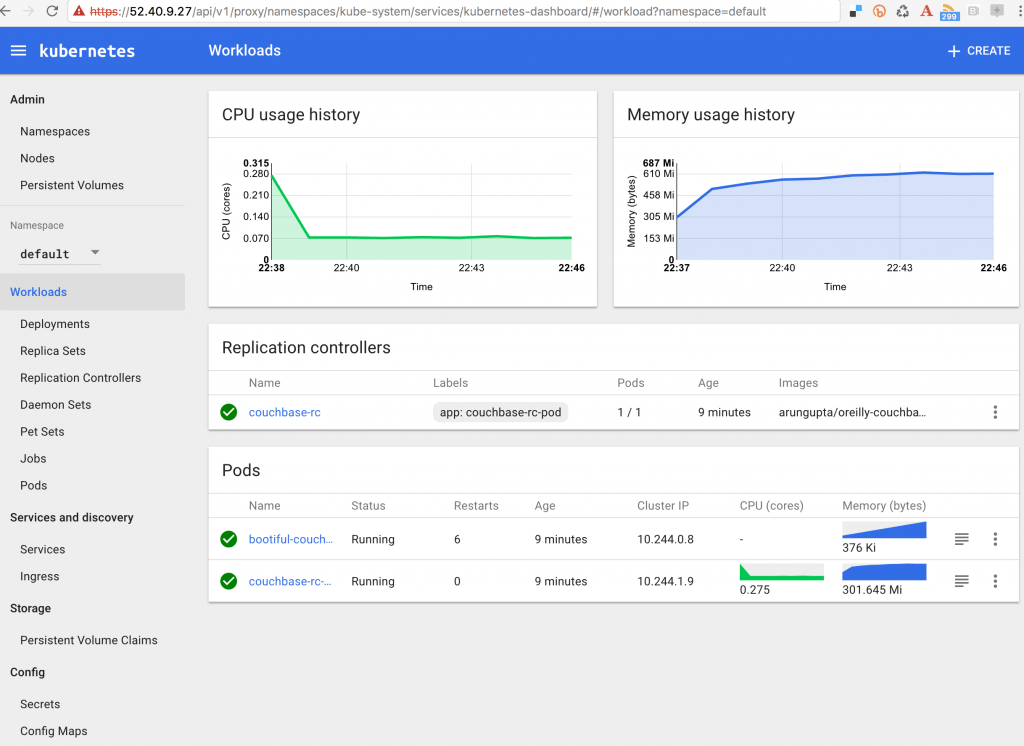Click green status check for couchbase-rc controller
Screen dimensions: 1024x746
coord(229,412)
